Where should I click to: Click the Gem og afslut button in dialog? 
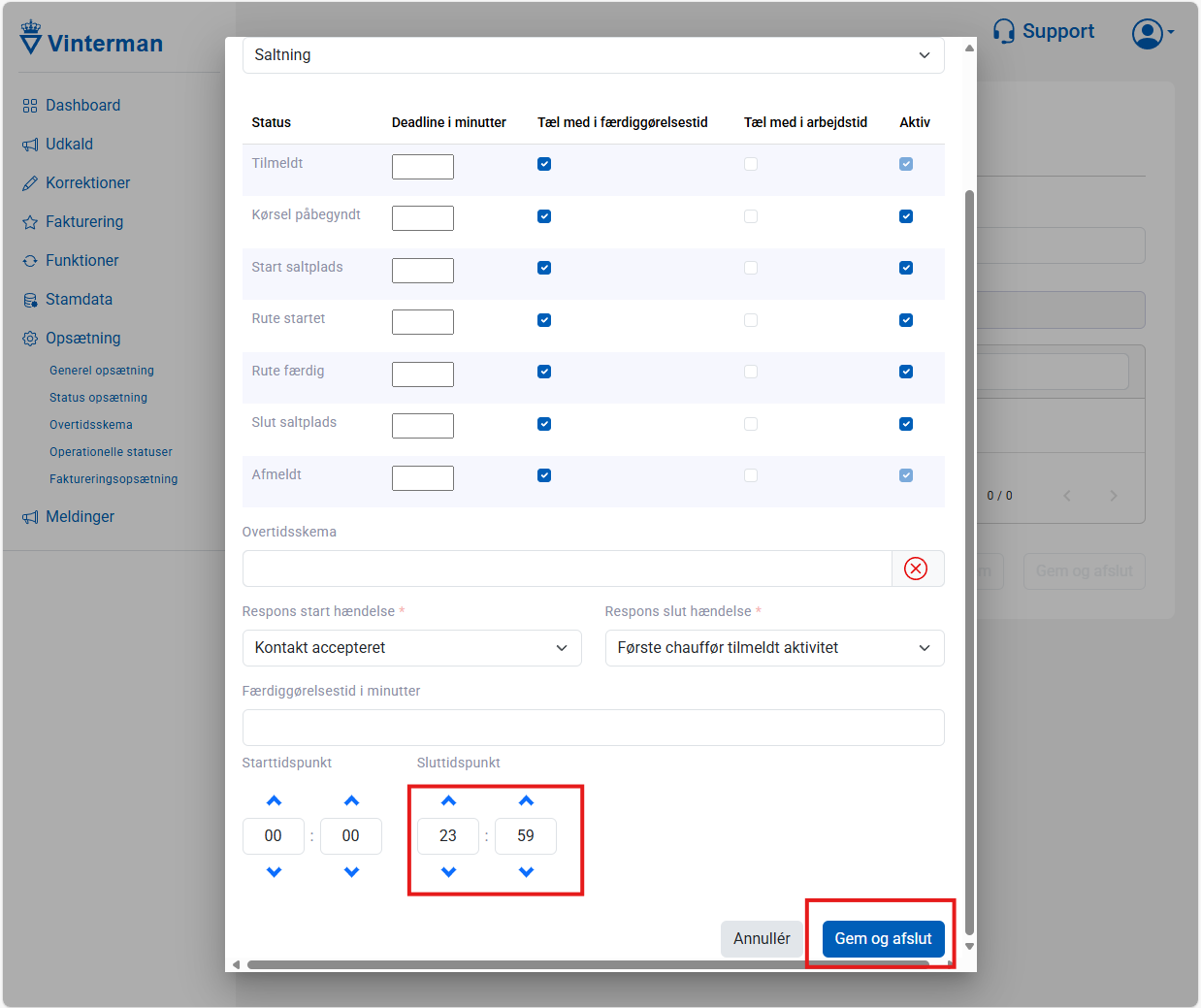884,939
